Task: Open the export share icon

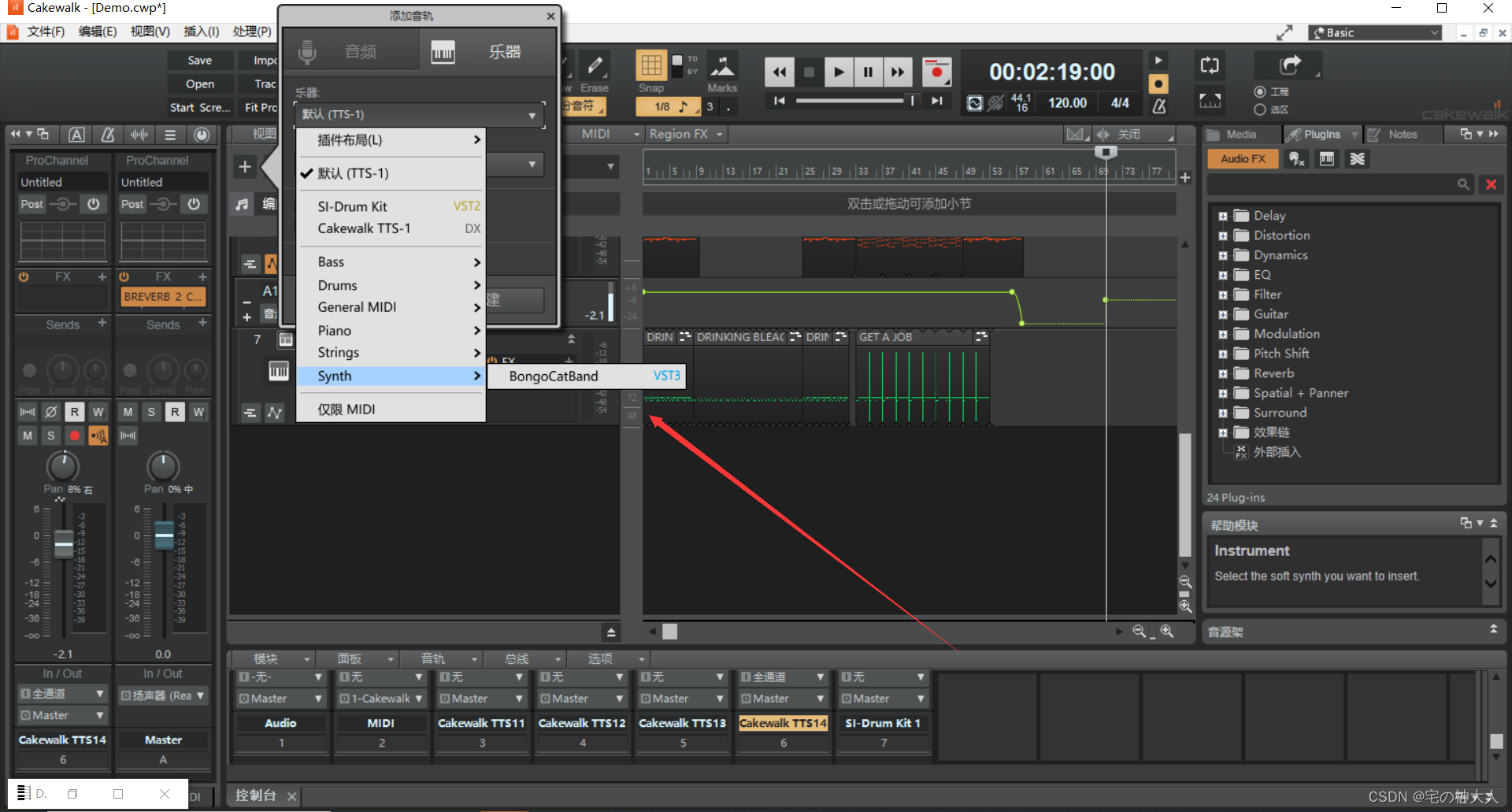Action: click(1290, 65)
